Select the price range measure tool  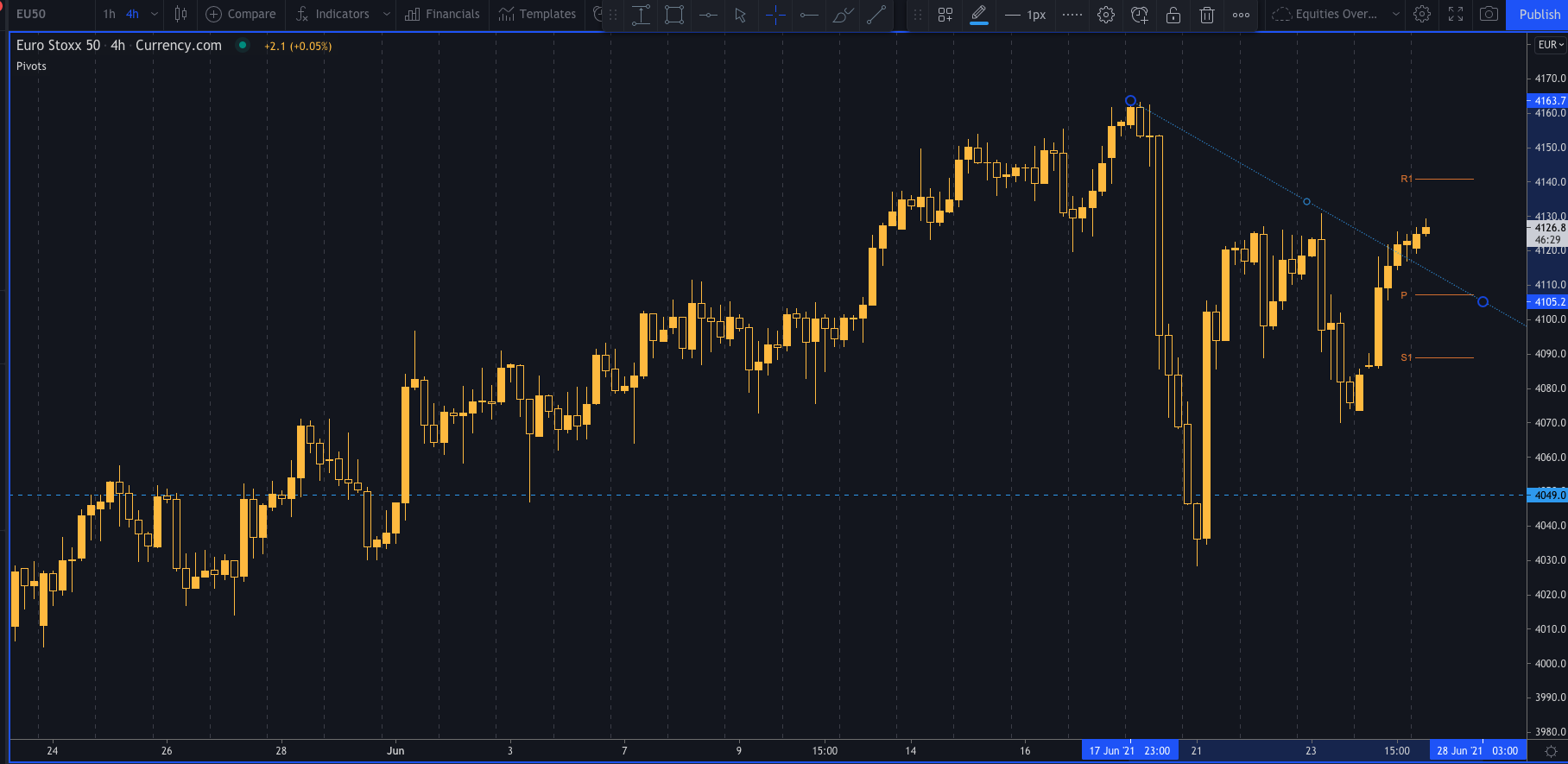(x=641, y=15)
